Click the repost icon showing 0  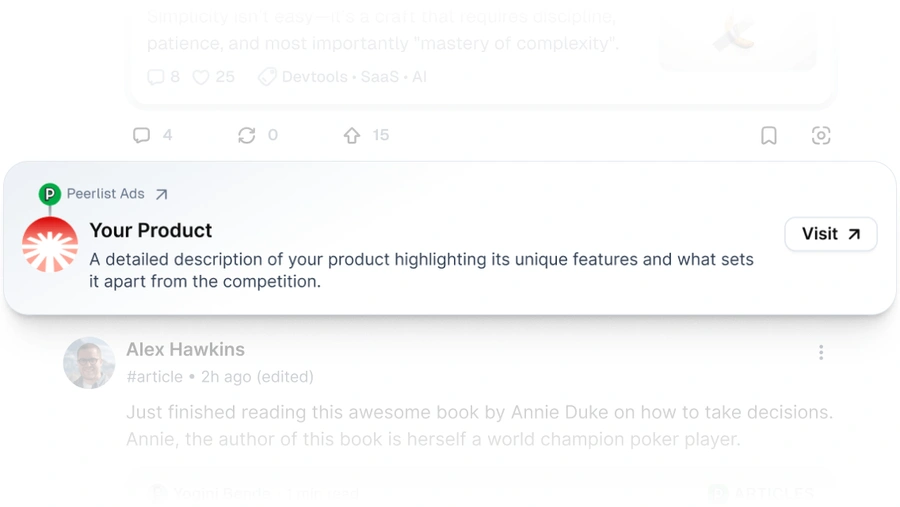click(x=247, y=135)
